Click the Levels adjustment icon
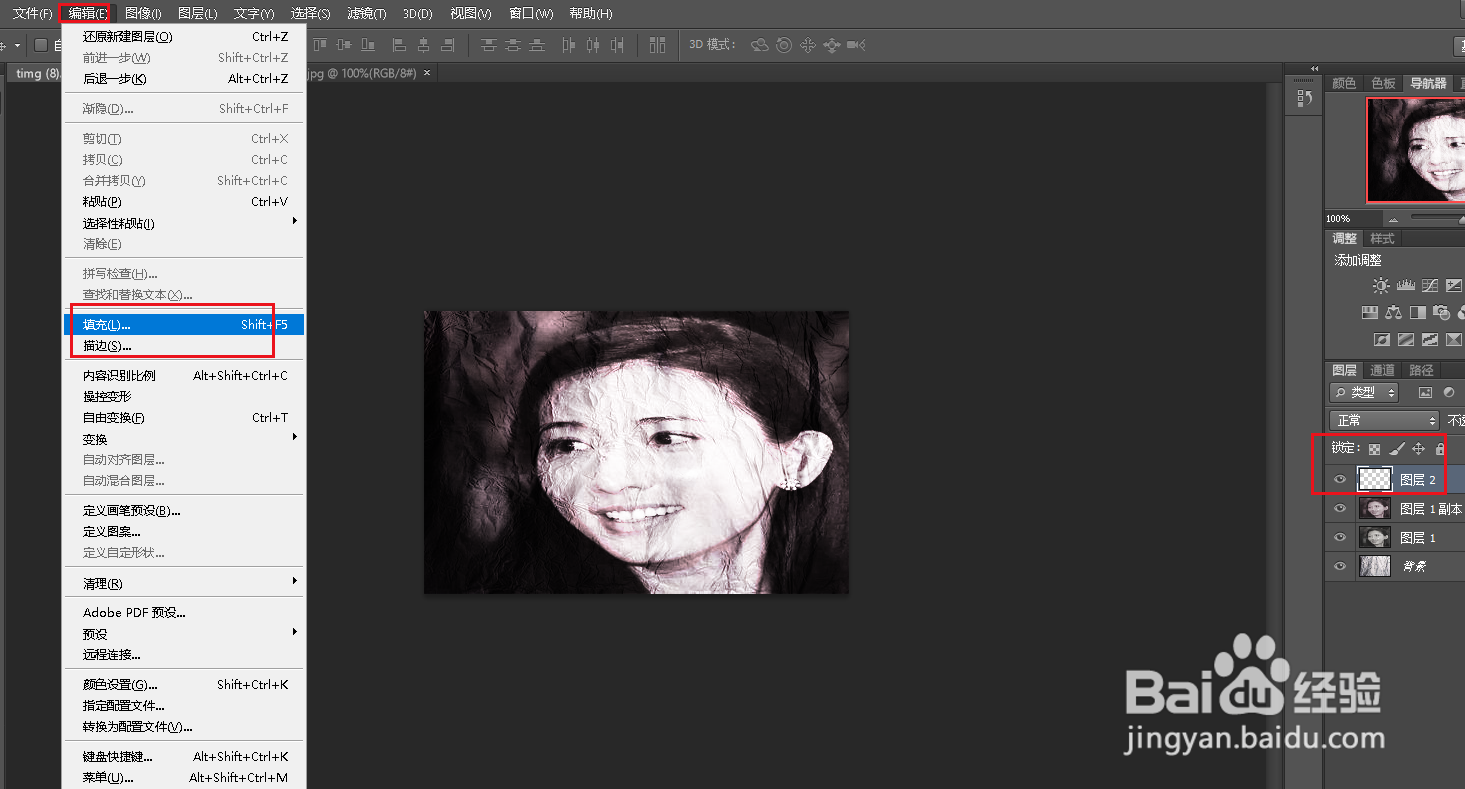 tap(1405, 286)
